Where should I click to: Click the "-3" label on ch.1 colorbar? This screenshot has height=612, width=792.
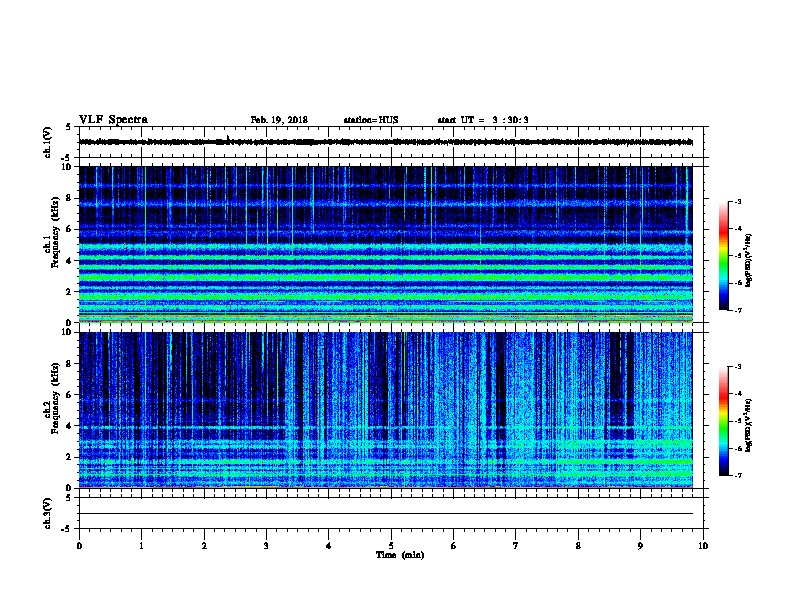click(738, 202)
